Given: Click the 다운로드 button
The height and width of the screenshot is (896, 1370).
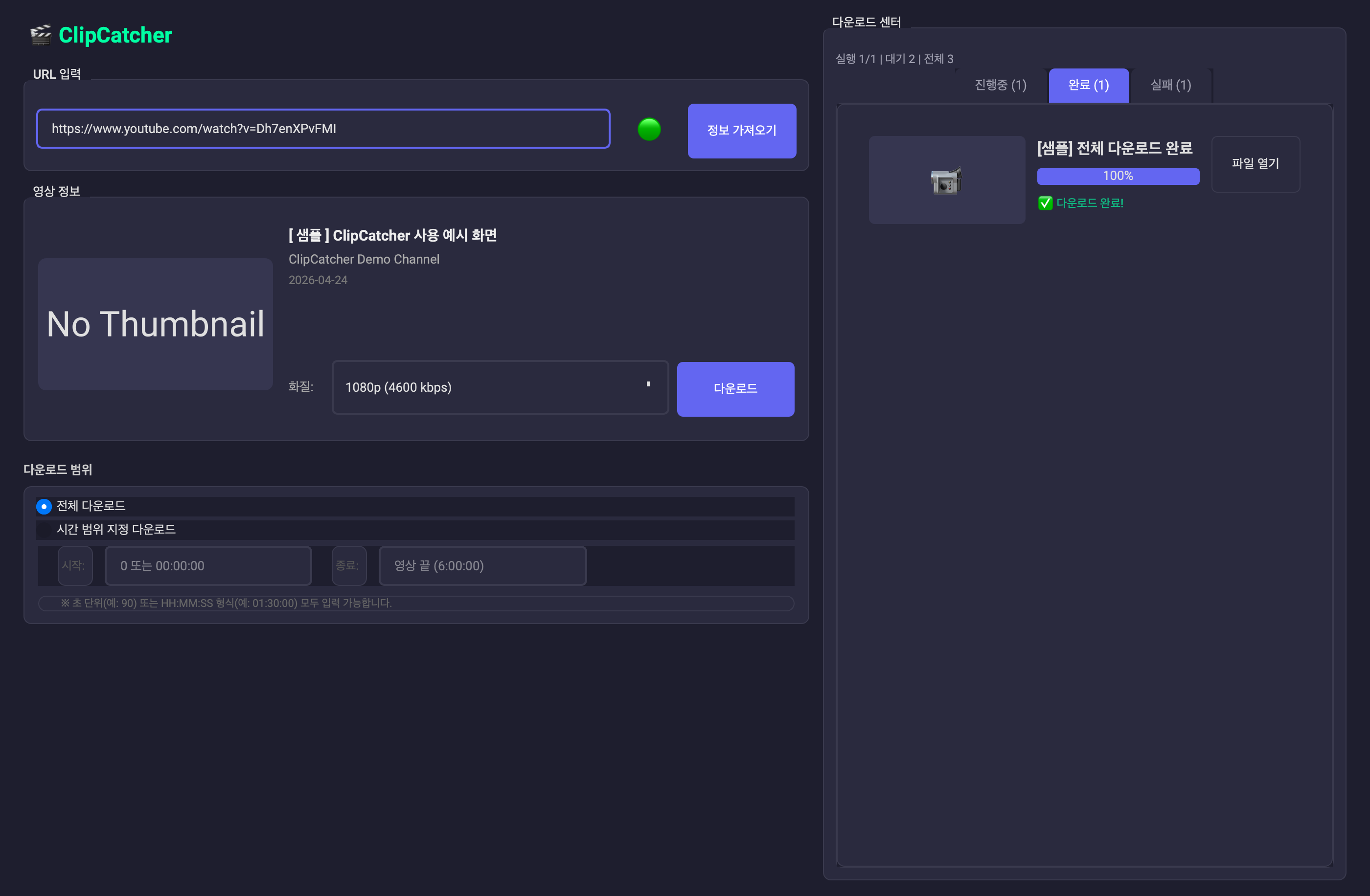Looking at the screenshot, I should pos(735,389).
